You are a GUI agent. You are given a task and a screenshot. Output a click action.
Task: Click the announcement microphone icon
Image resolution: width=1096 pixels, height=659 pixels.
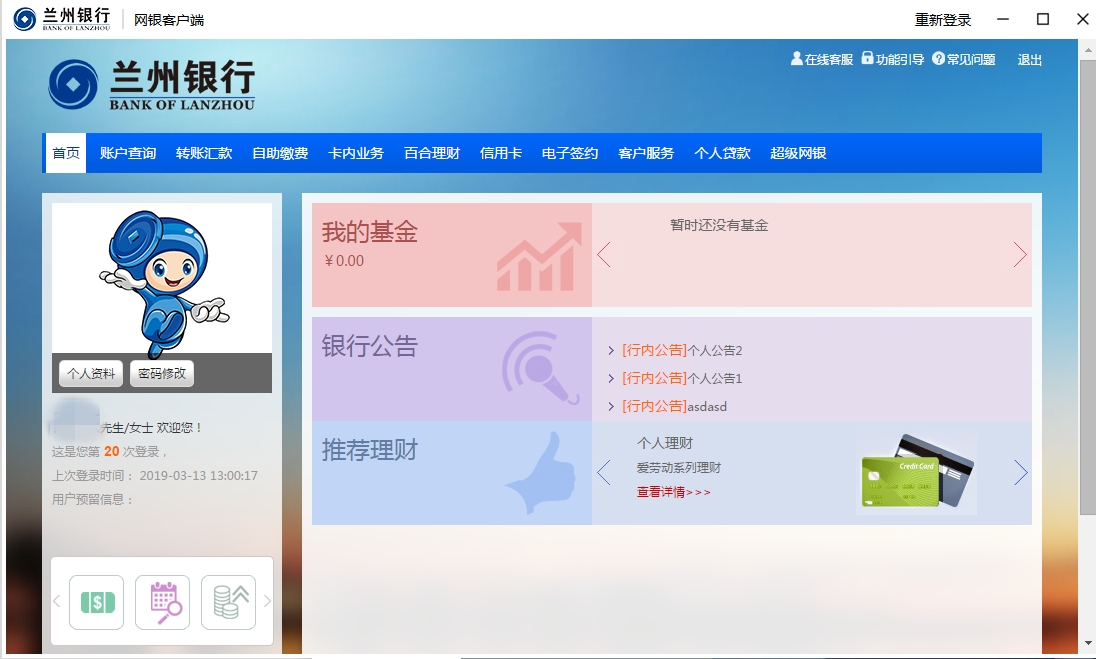pyautogui.click(x=540, y=368)
